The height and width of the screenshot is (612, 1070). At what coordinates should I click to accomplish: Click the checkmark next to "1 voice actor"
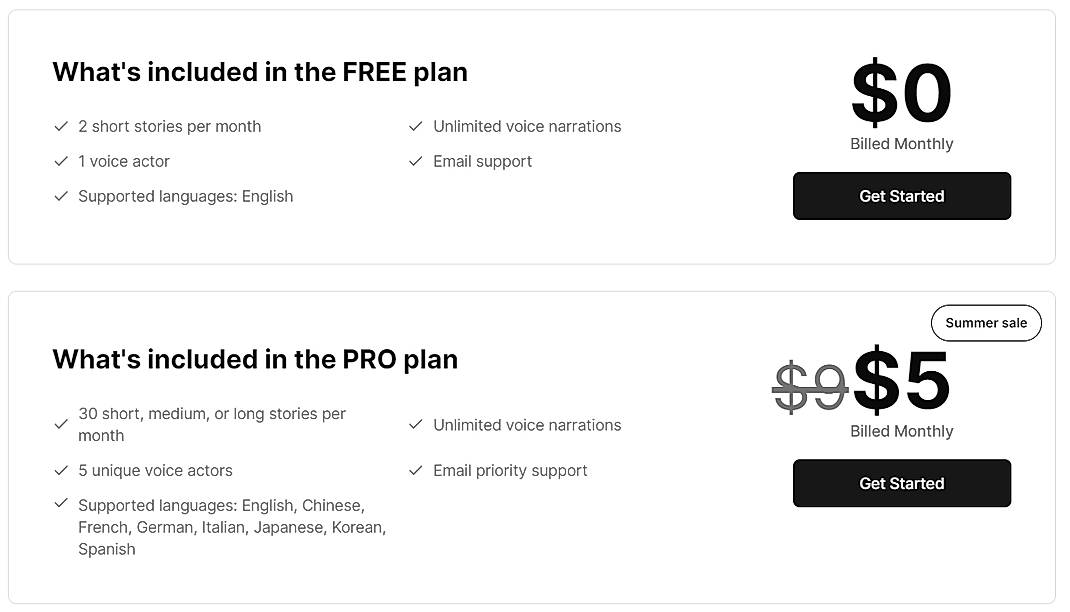tap(61, 161)
